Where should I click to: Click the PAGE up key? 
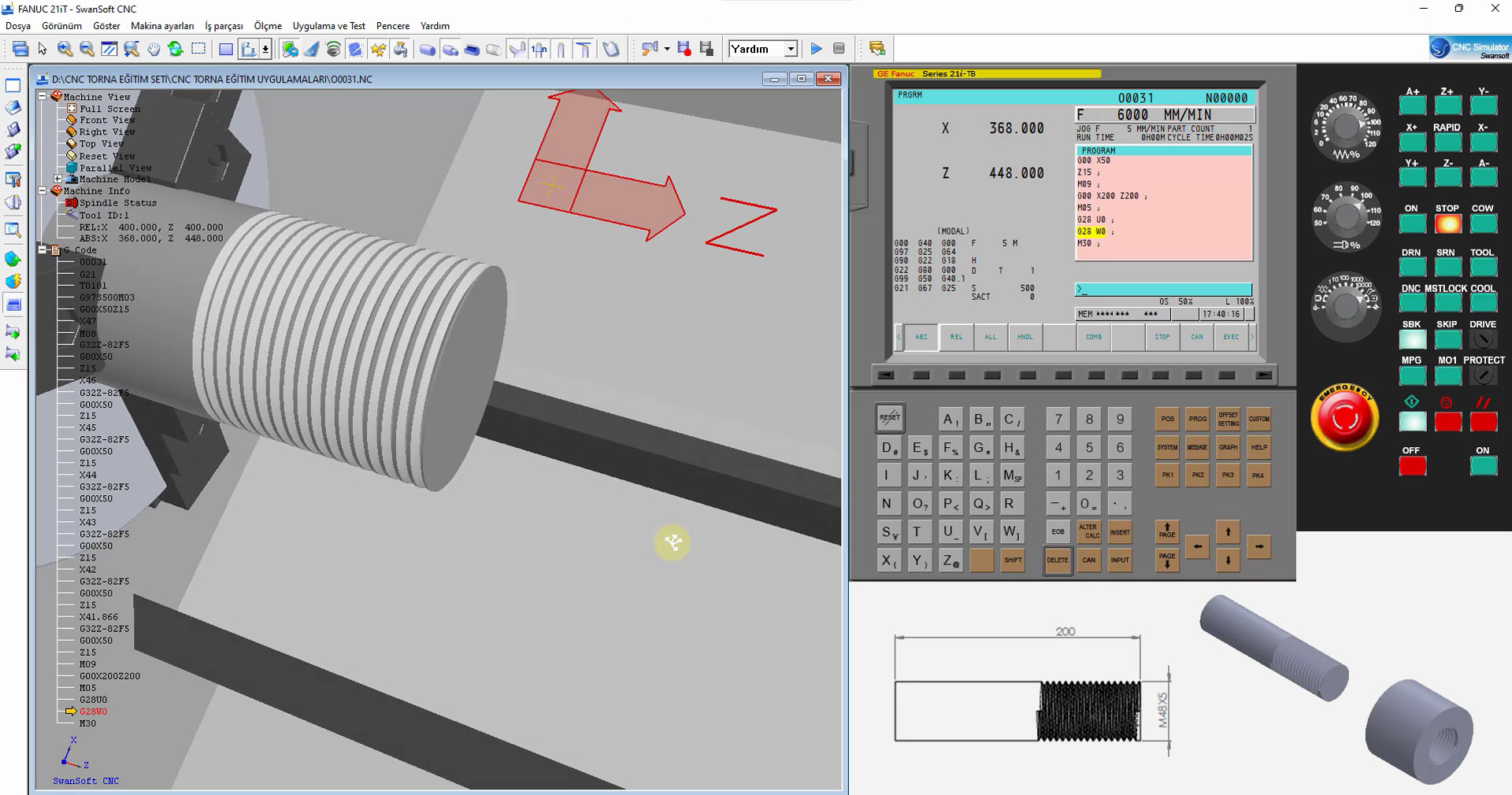point(1167,531)
